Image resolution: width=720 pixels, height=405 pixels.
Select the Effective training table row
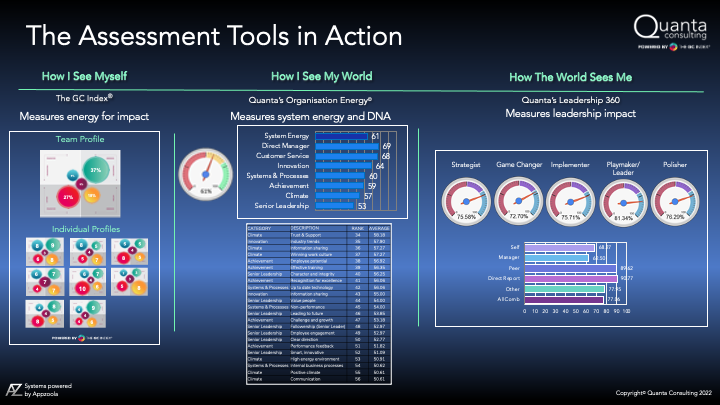tap(319, 267)
